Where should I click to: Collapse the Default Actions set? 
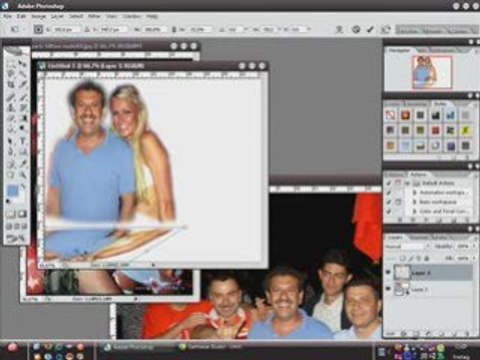click(x=407, y=183)
